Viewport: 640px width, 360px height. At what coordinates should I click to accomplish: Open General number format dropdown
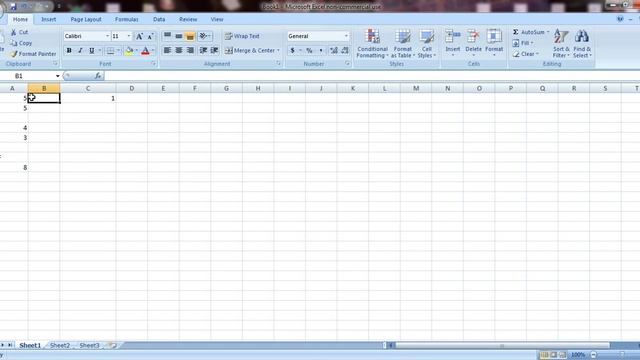click(346, 36)
